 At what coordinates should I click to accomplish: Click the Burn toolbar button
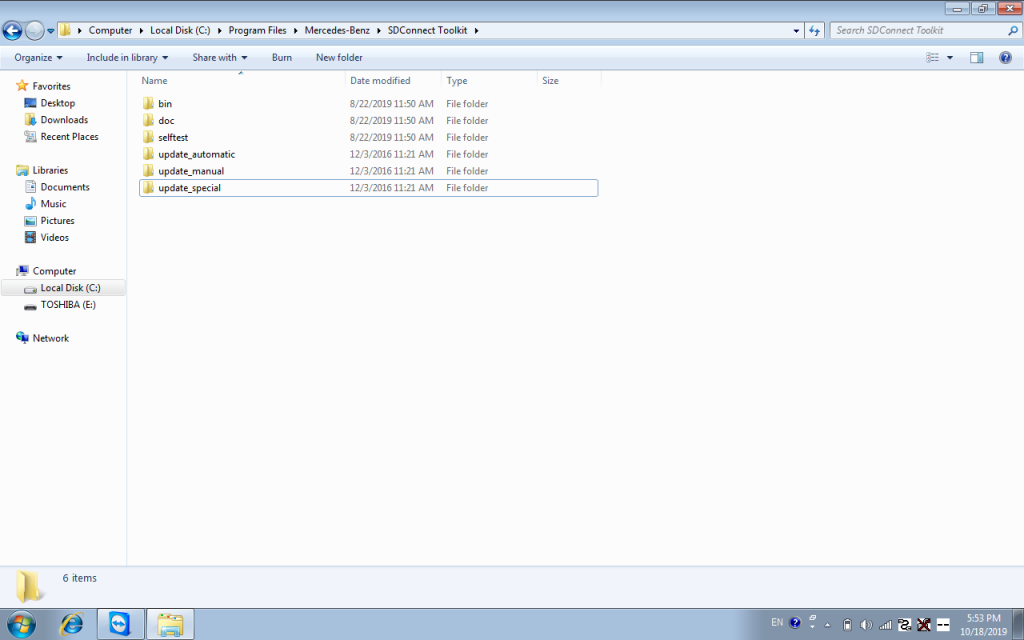click(281, 57)
